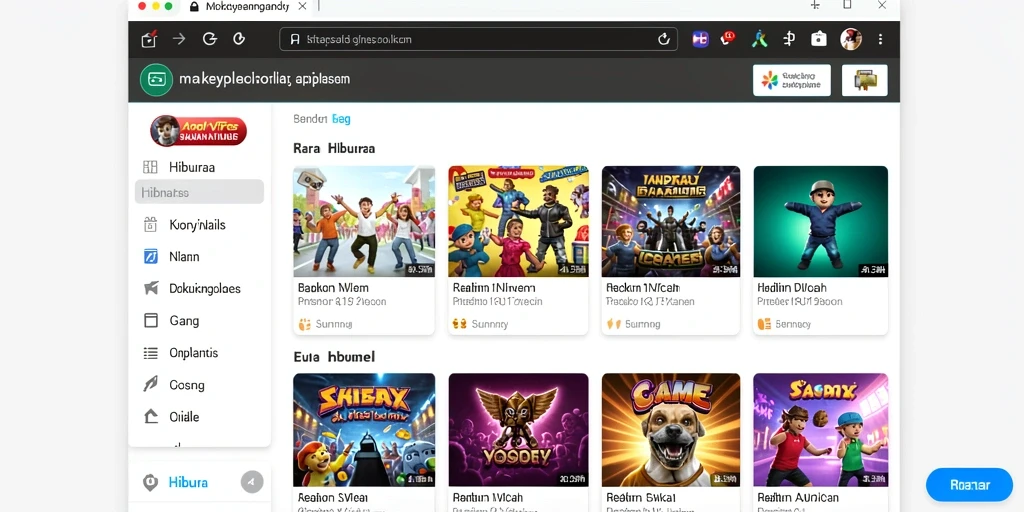The image size is (1024, 512).
Task: Click the rating icon on Baokon Mlem card
Action: point(304,324)
